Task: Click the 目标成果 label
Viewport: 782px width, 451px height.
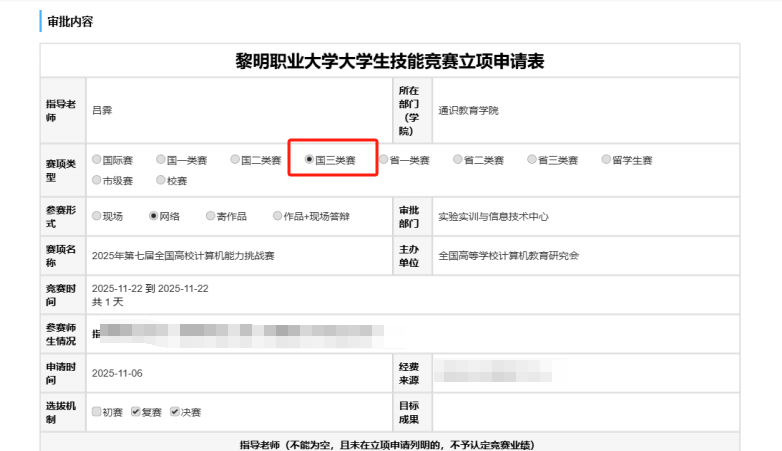Action: click(x=409, y=412)
